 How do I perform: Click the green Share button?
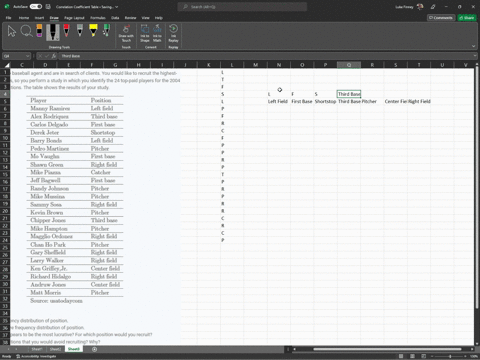pyautogui.click(x=467, y=18)
